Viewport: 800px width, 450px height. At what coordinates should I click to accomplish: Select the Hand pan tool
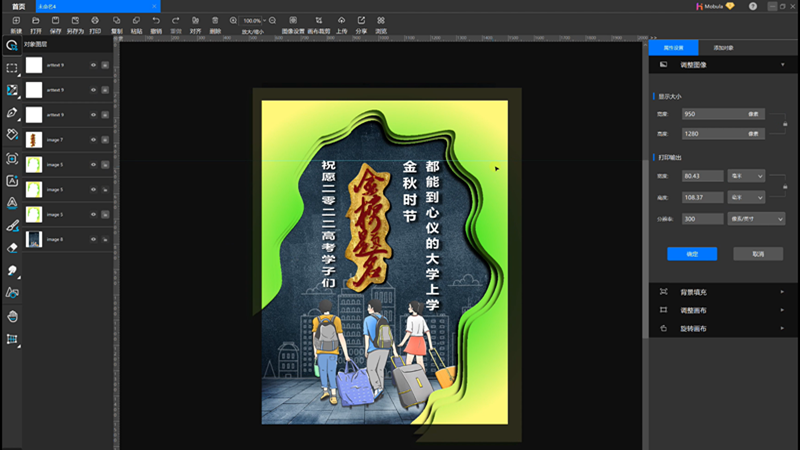pos(12,316)
